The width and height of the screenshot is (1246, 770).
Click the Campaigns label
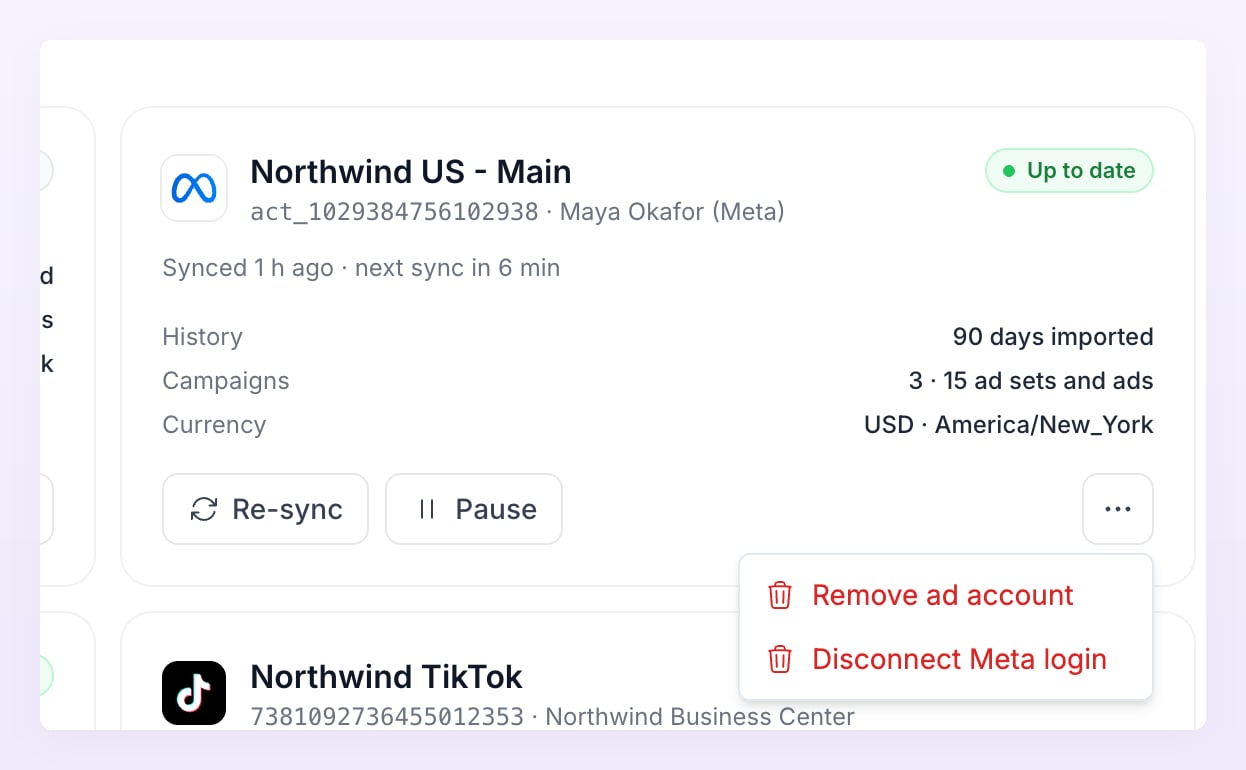pyautogui.click(x=226, y=381)
